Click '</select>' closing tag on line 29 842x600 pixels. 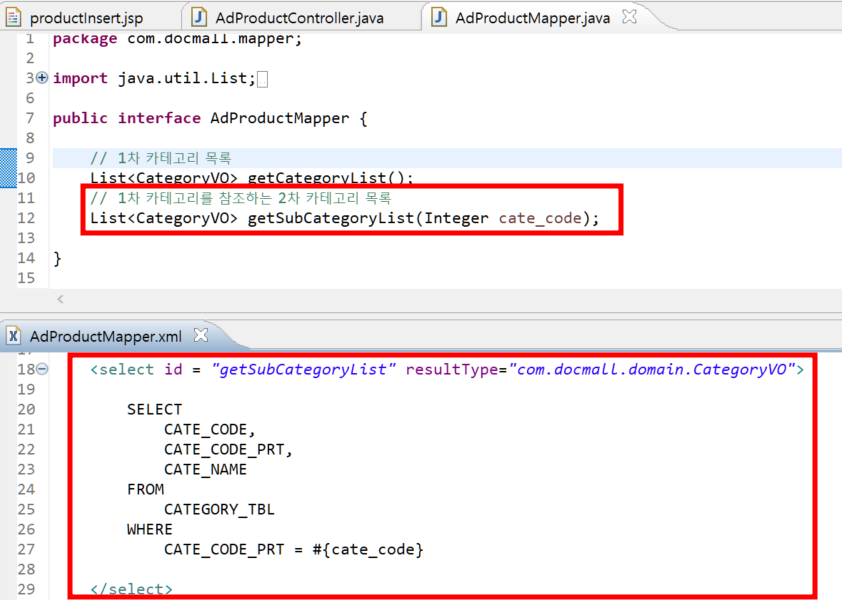(132, 589)
